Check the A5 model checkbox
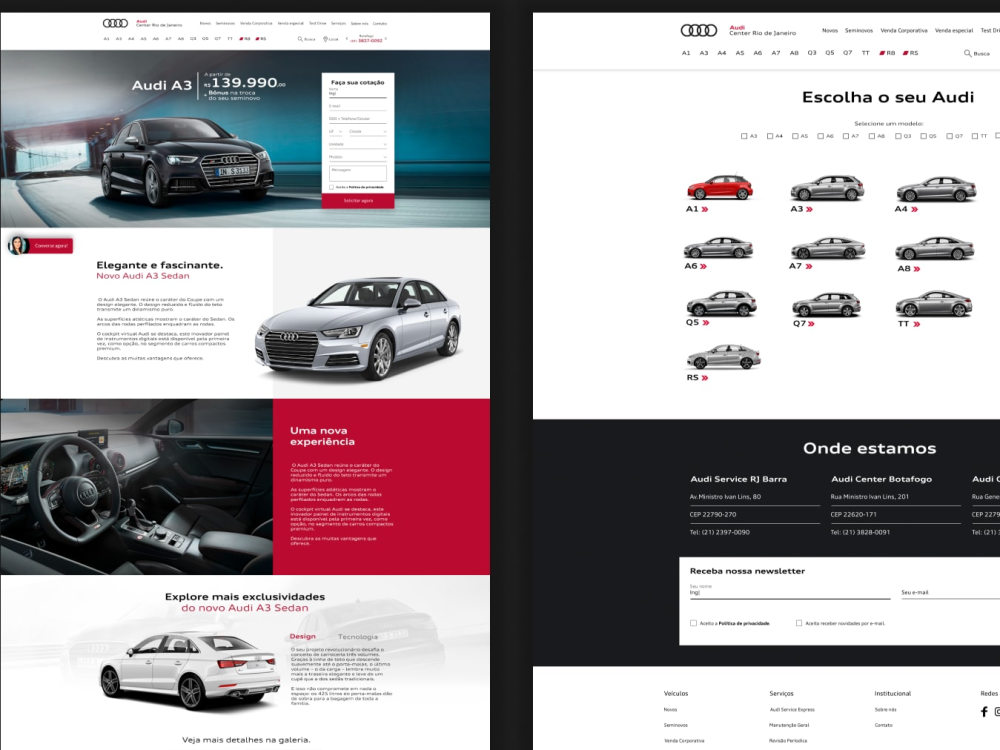Viewport: 1000px width, 750px height. click(x=795, y=136)
